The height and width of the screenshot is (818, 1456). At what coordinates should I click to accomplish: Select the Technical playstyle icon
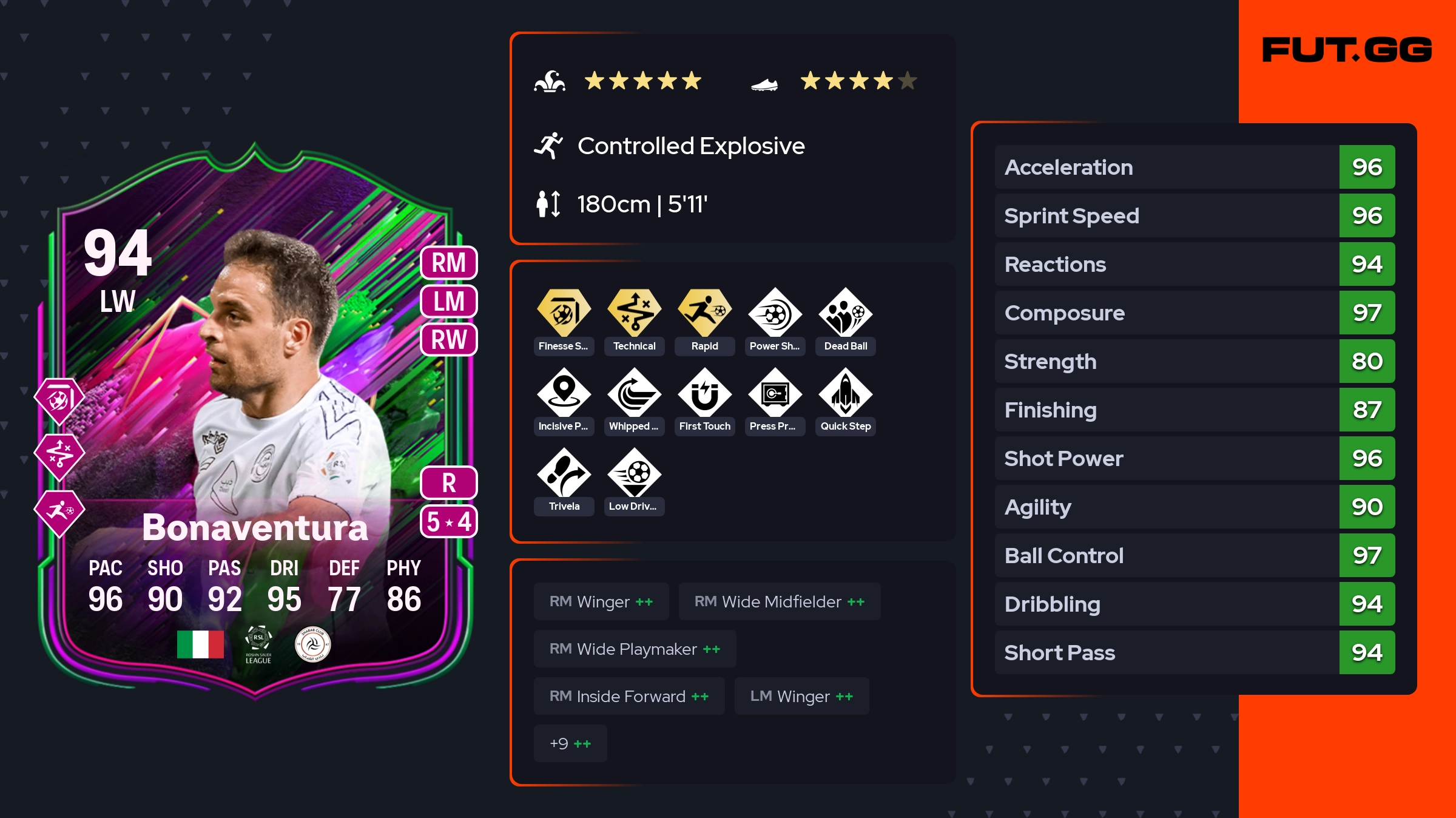click(635, 313)
